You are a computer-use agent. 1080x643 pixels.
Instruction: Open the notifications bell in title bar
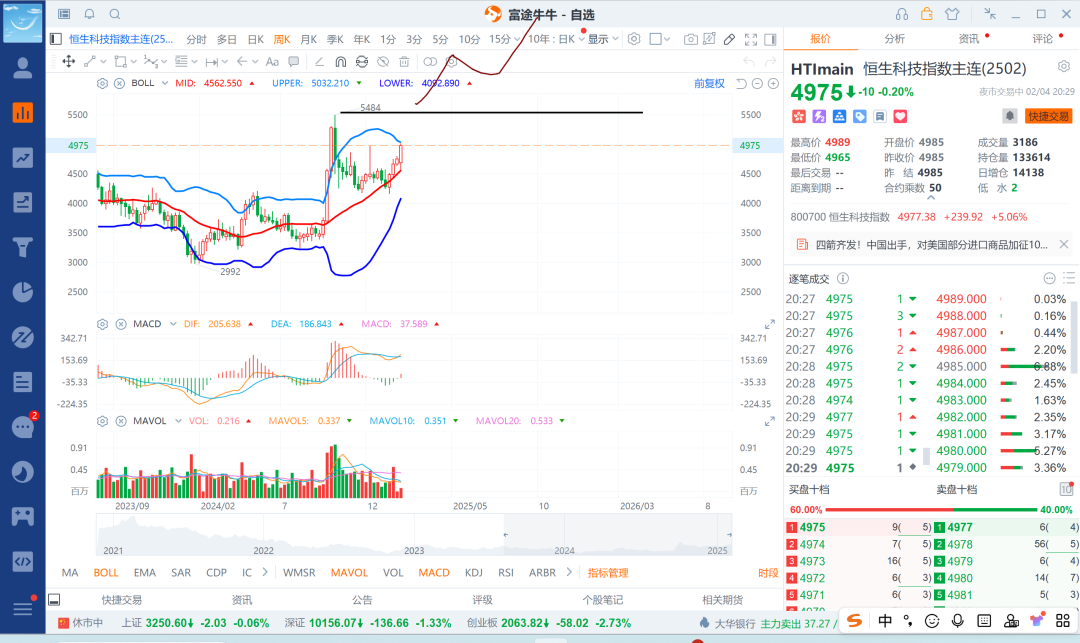coord(90,14)
